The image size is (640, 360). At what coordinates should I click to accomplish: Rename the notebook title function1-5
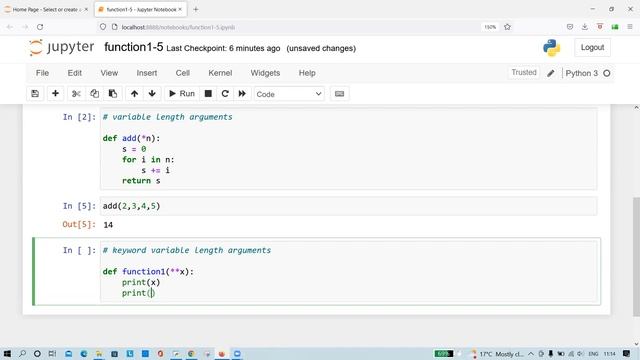pos(134,48)
